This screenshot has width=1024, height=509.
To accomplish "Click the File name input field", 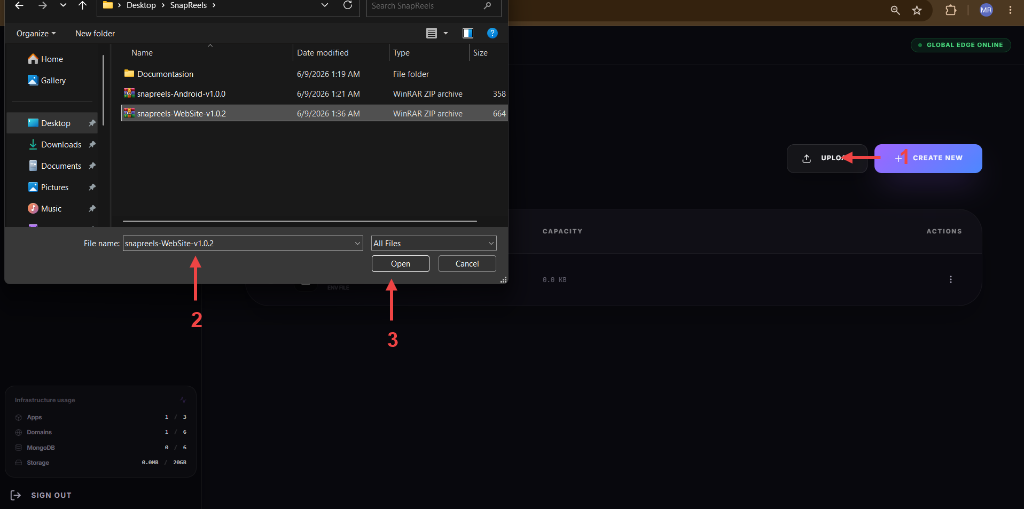I will coord(242,243).
